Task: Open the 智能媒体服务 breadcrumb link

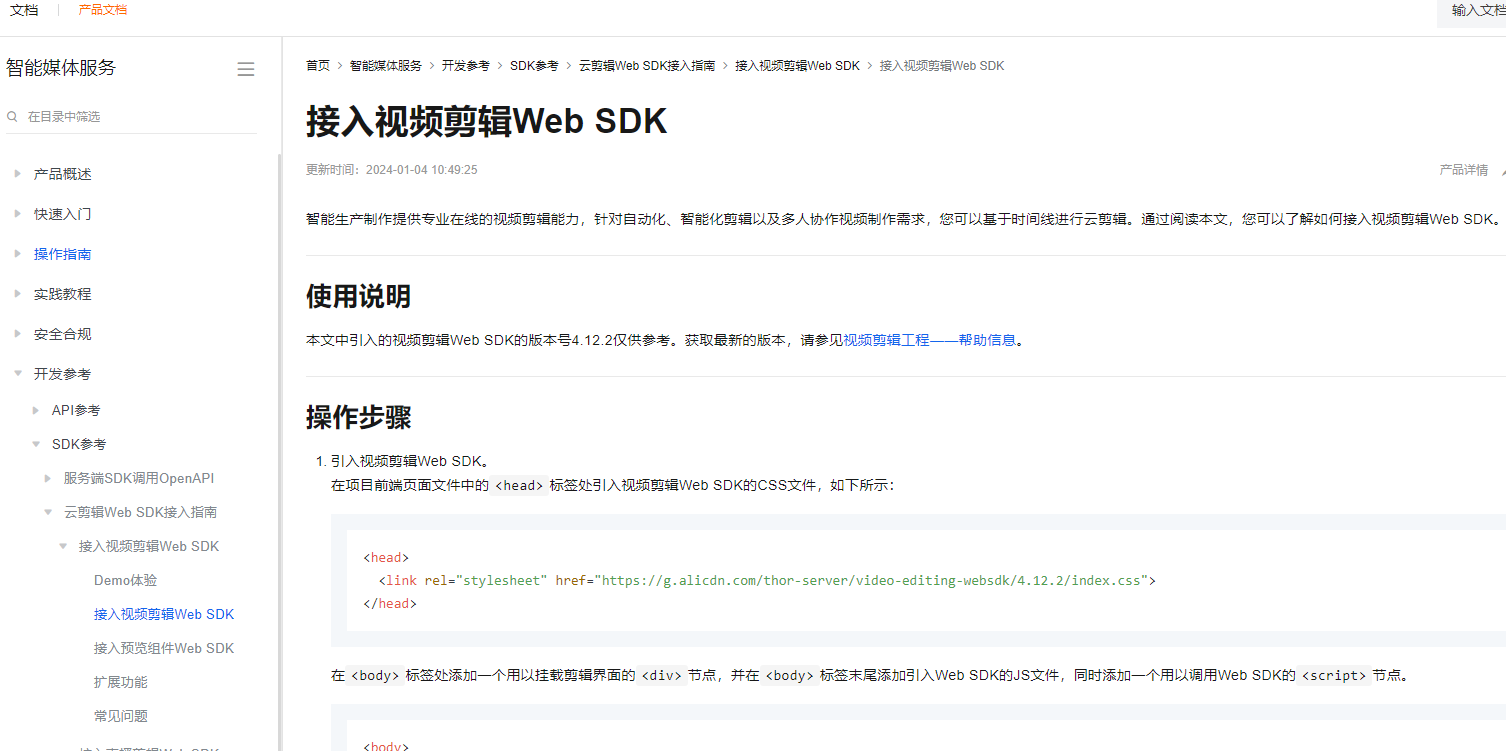Action: tap(386, 66)
